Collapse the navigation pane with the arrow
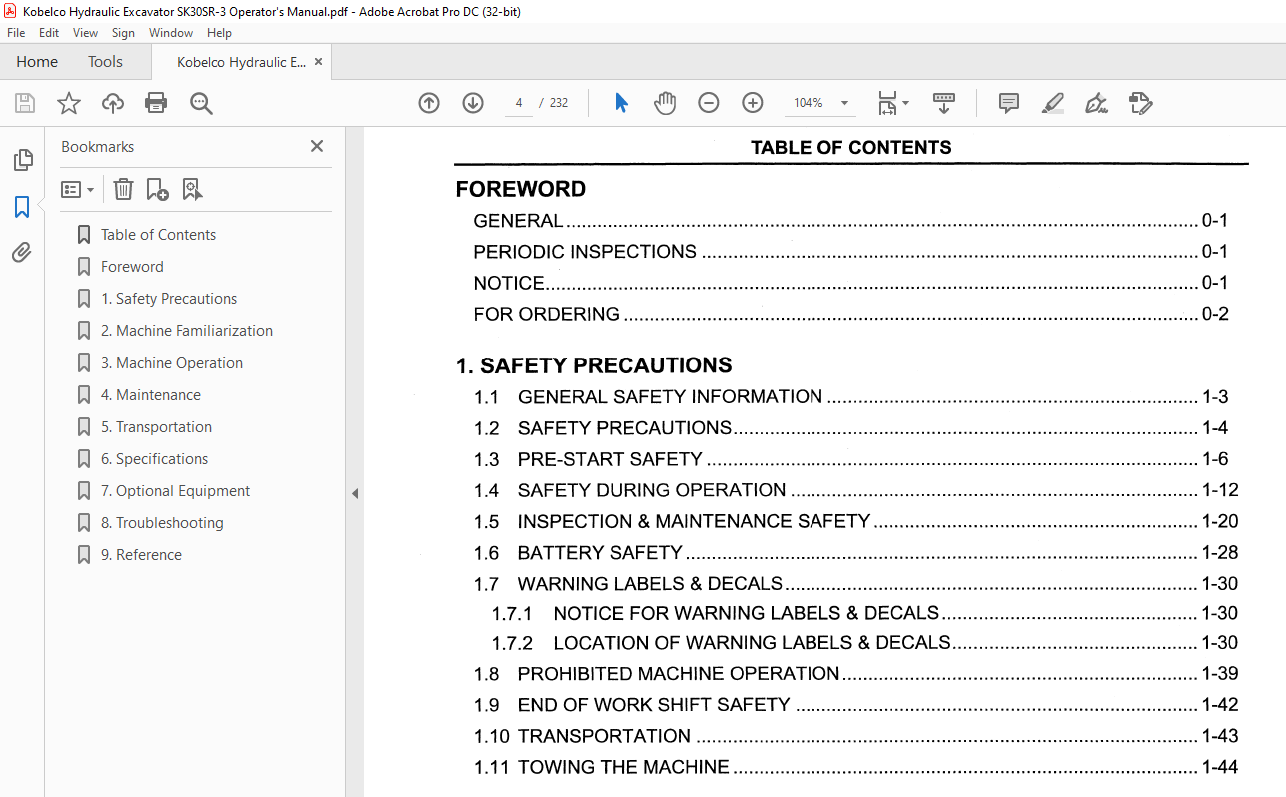 (354, 493)
